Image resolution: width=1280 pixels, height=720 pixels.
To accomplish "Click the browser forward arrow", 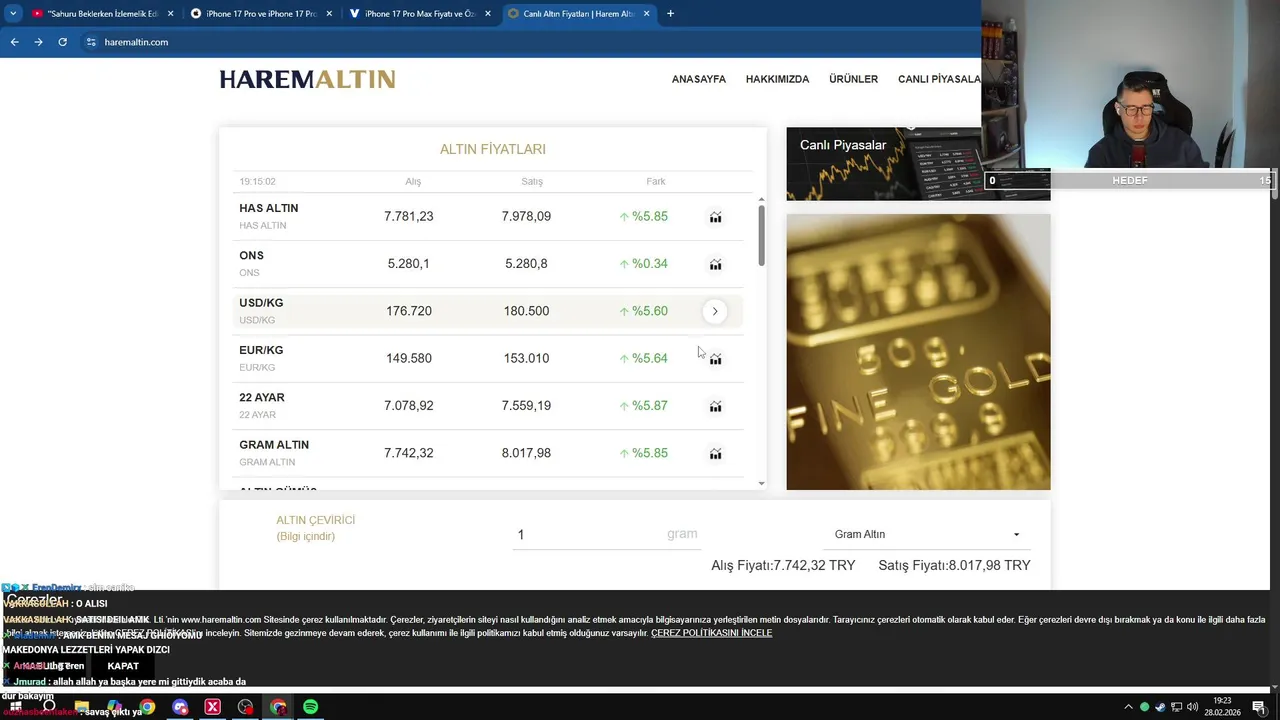I will click(38, 42).
